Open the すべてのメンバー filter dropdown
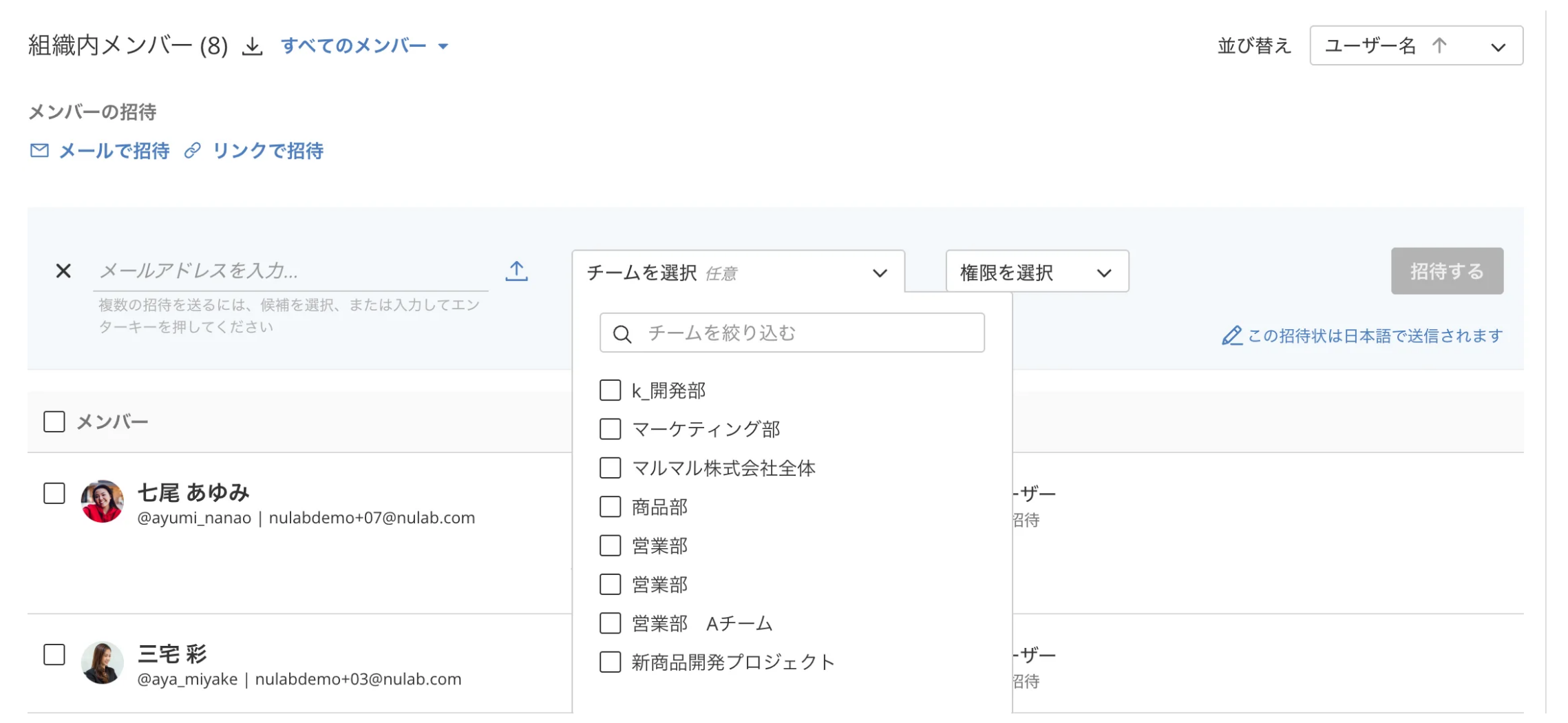 tap(365, 46)
